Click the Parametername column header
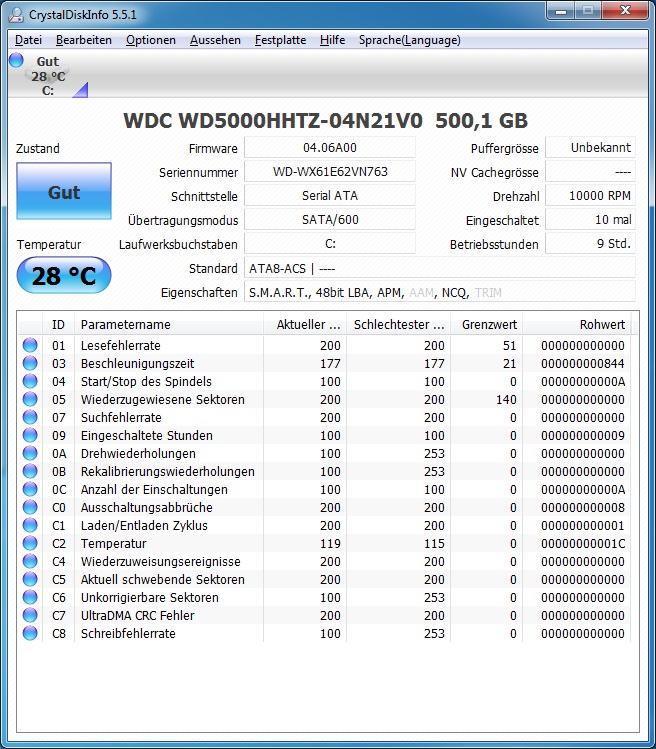 [169, 324]
